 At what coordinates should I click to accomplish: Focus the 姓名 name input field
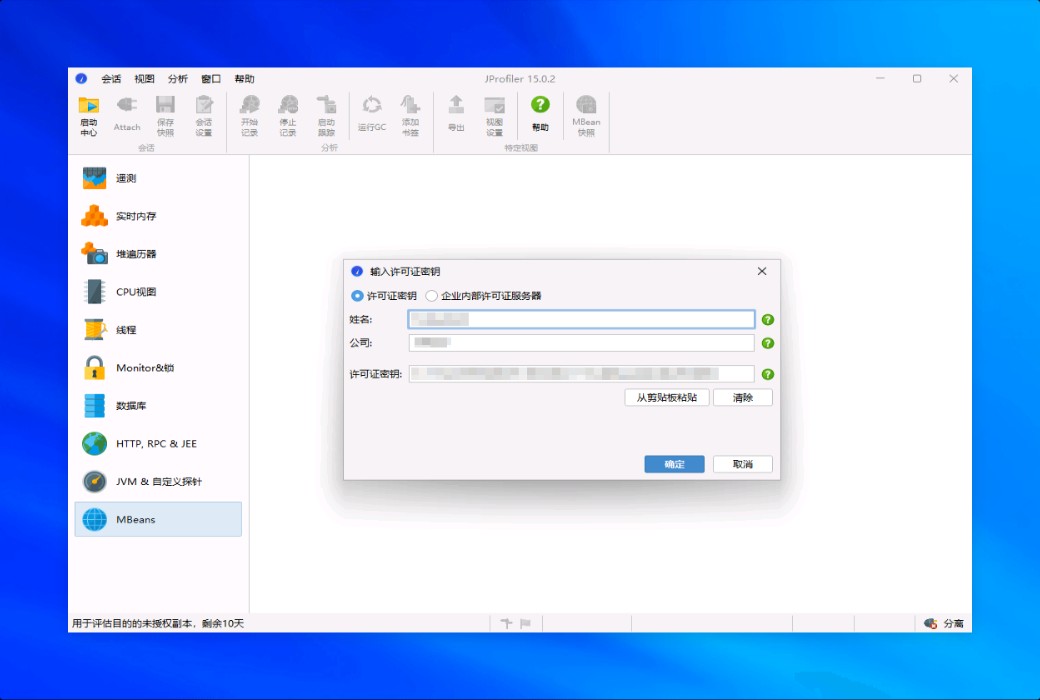click(582, 319)
